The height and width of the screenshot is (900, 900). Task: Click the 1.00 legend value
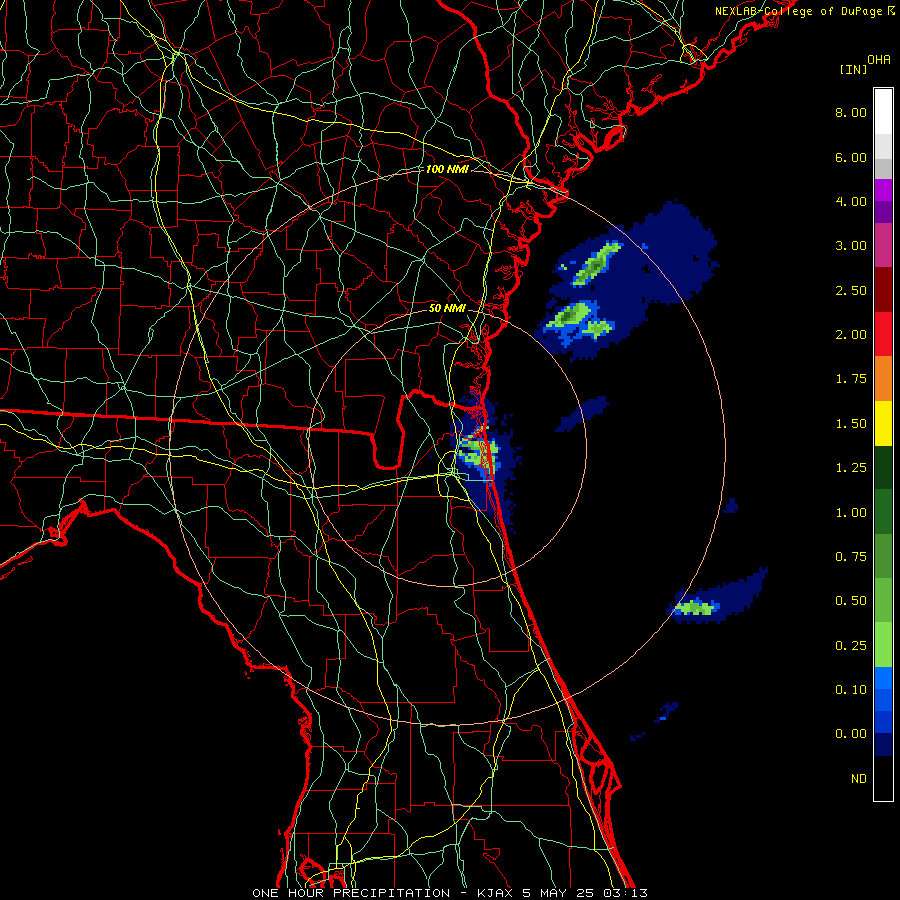pos(851,513)
